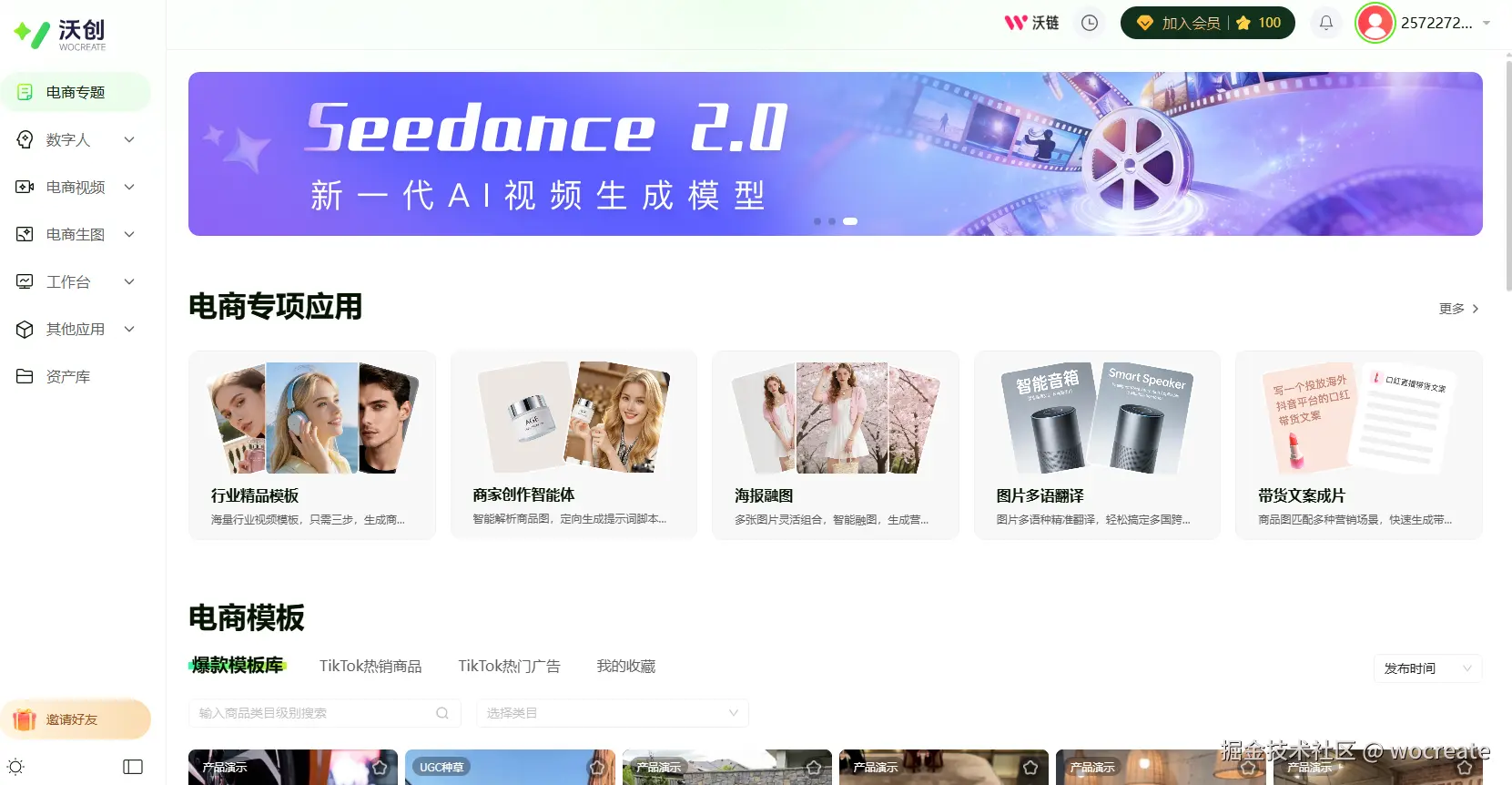Open 图片多语翻译 card

[1097, 445]
